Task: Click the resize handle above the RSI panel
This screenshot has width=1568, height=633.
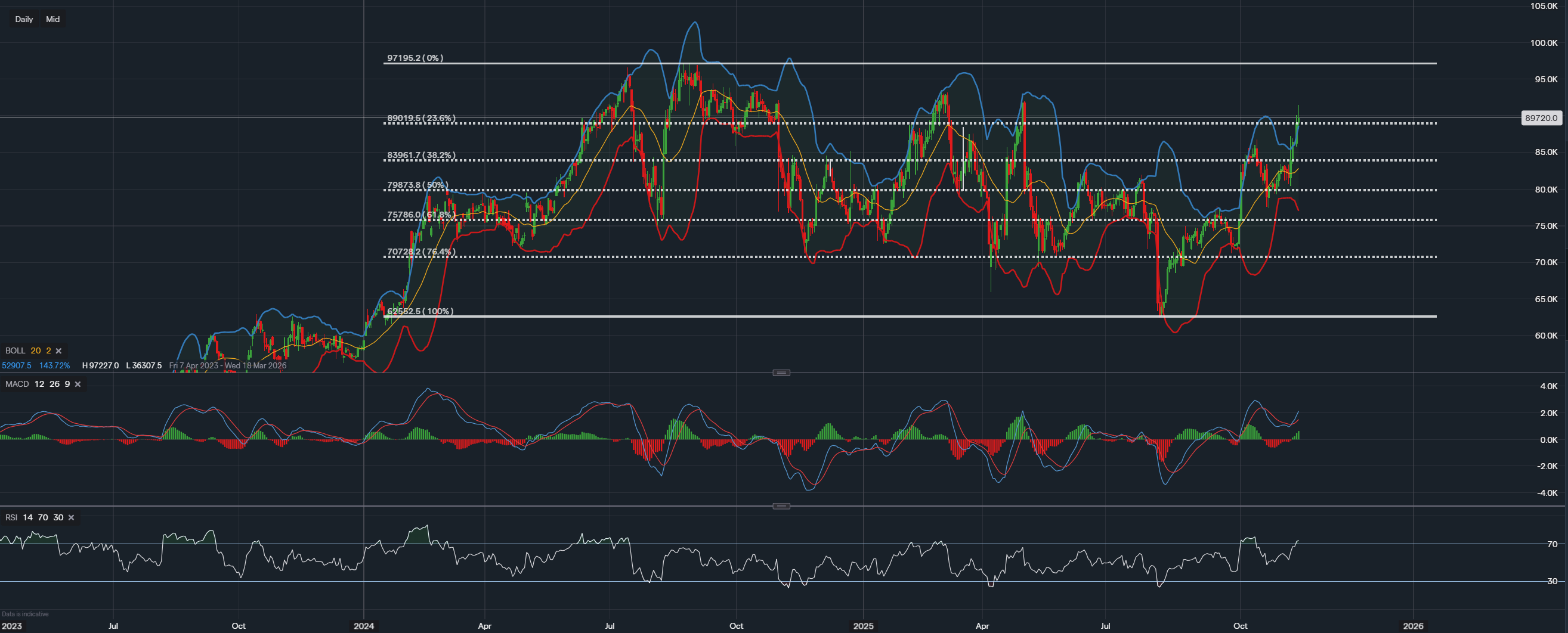Action: pyautogui.click(x=781, y=506)
